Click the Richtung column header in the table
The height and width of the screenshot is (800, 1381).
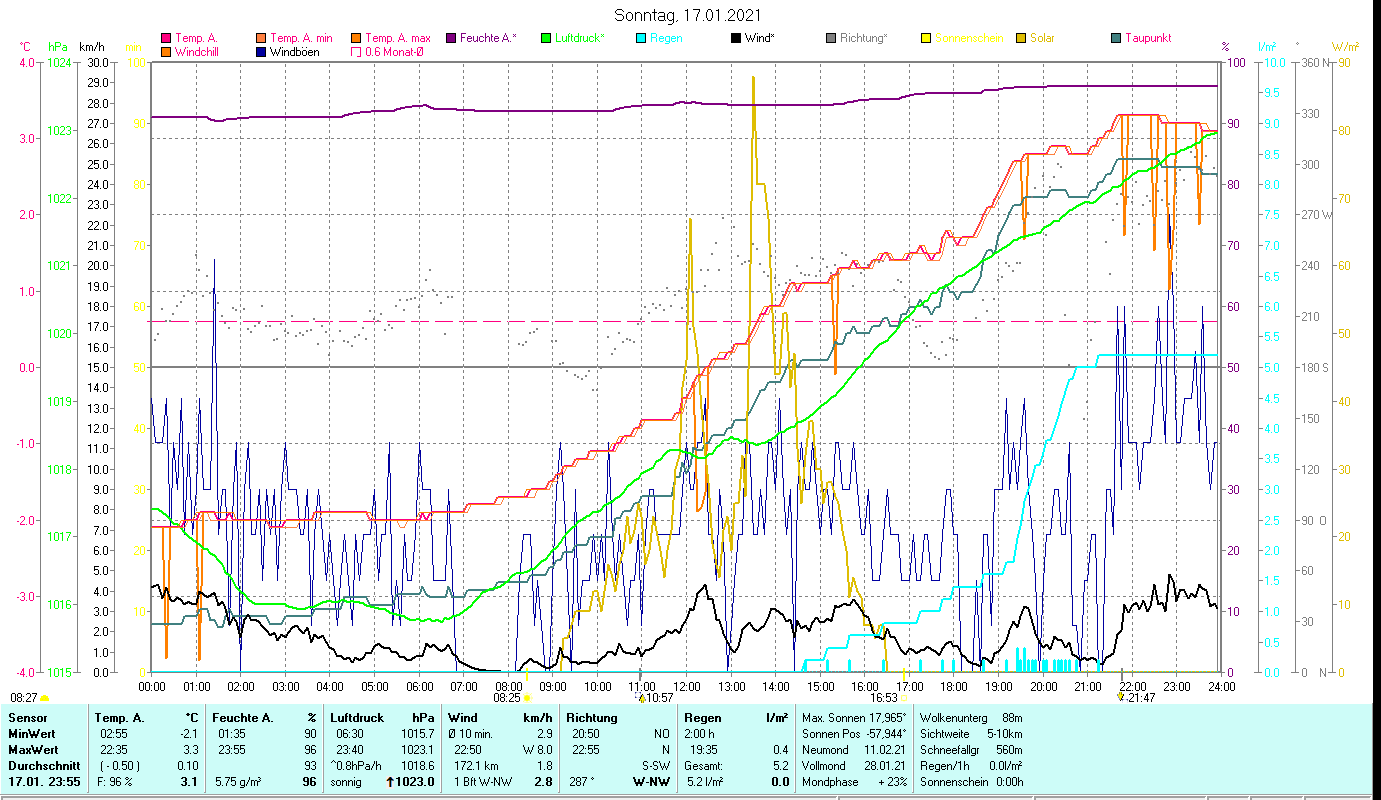pyautogui.click(x=592, y=718)
